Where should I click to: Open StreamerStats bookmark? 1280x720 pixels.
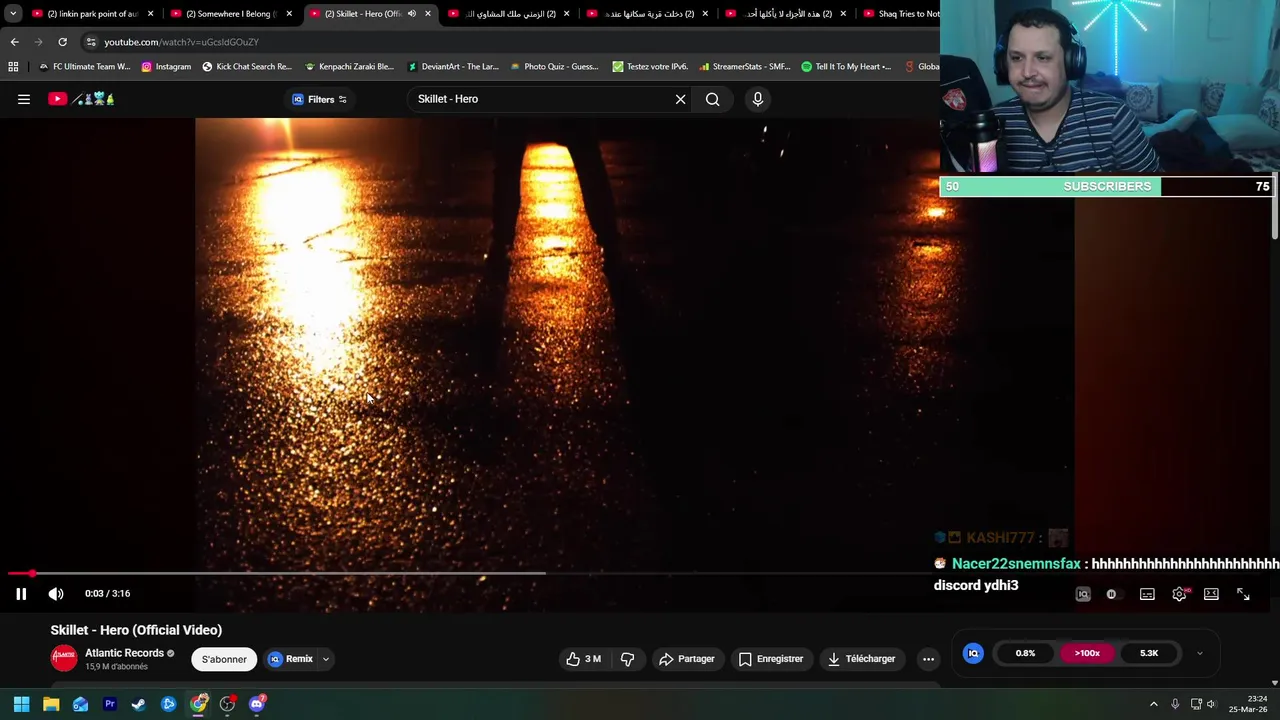coord(745,67)
